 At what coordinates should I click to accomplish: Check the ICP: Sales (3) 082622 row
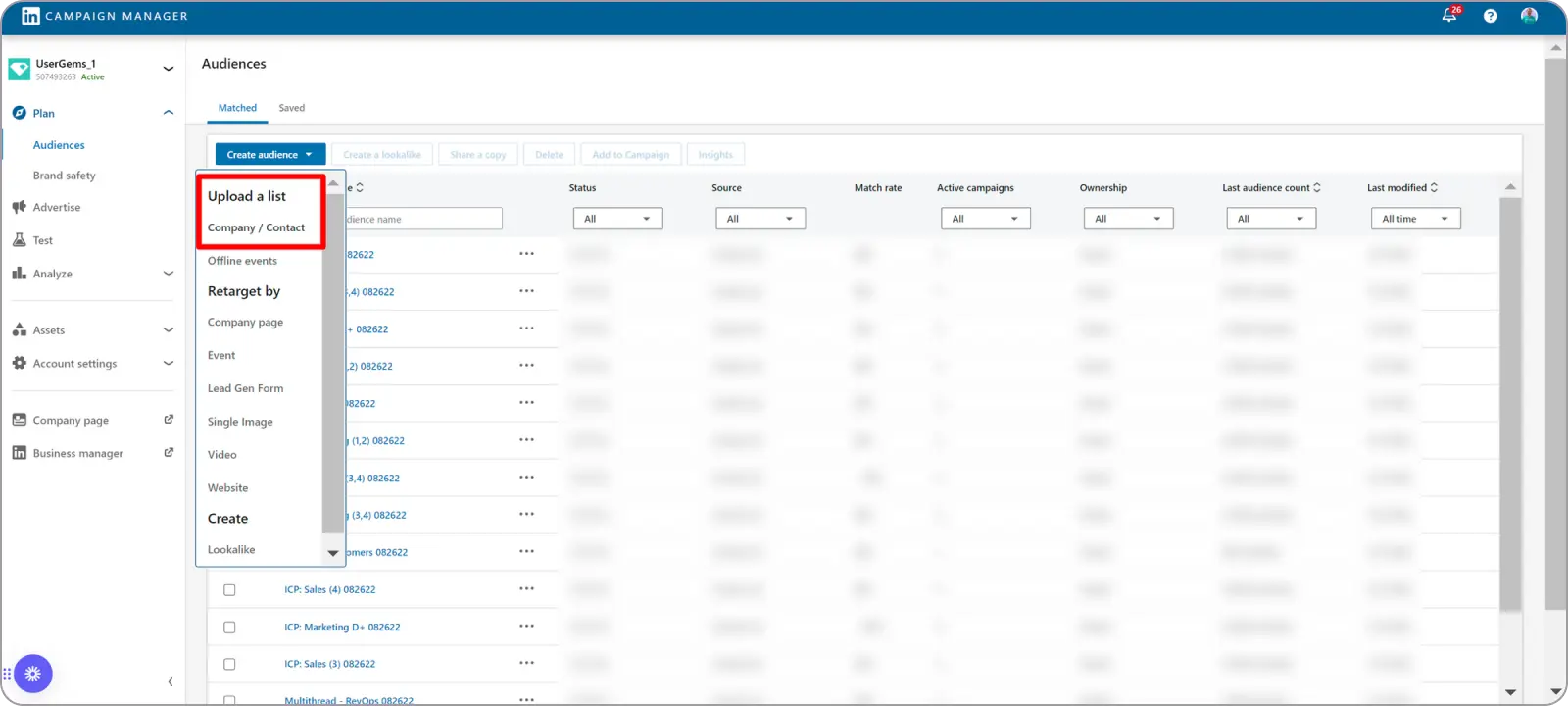coord(229,665)
